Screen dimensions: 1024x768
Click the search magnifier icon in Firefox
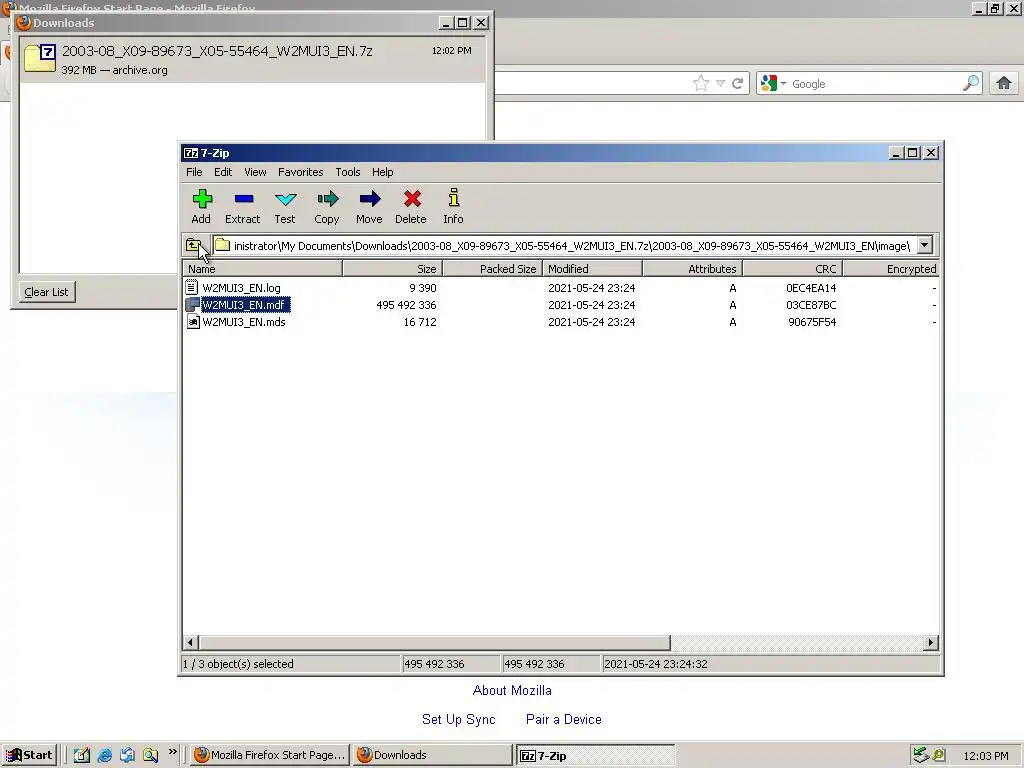[971, 84]
